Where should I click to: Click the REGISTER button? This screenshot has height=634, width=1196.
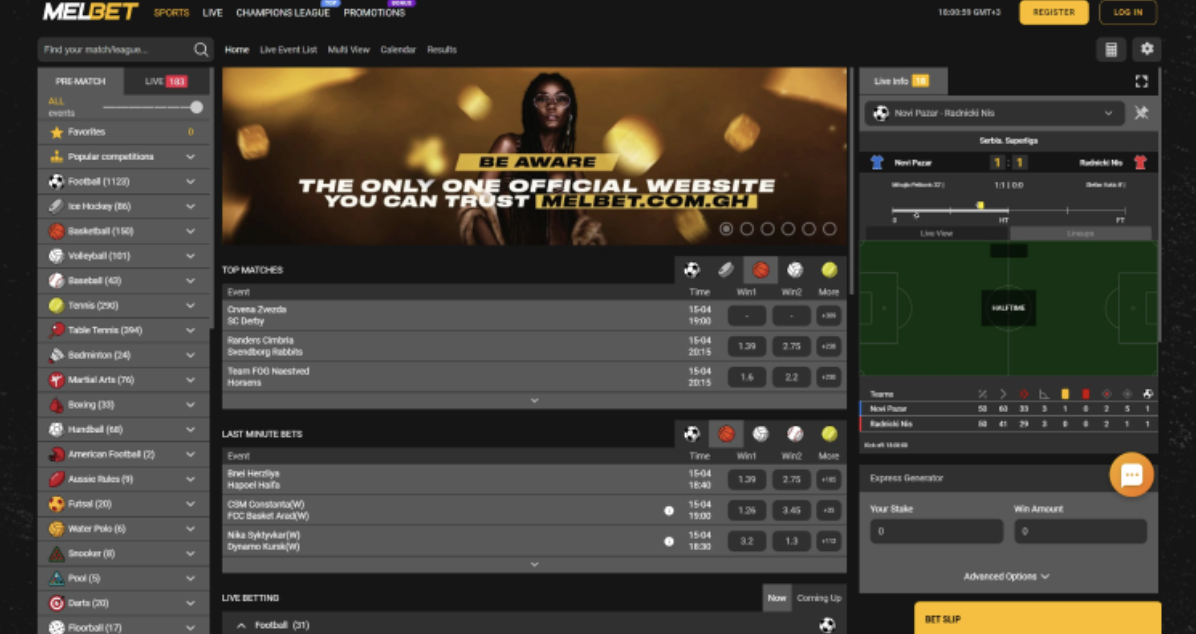[1054, 12]
